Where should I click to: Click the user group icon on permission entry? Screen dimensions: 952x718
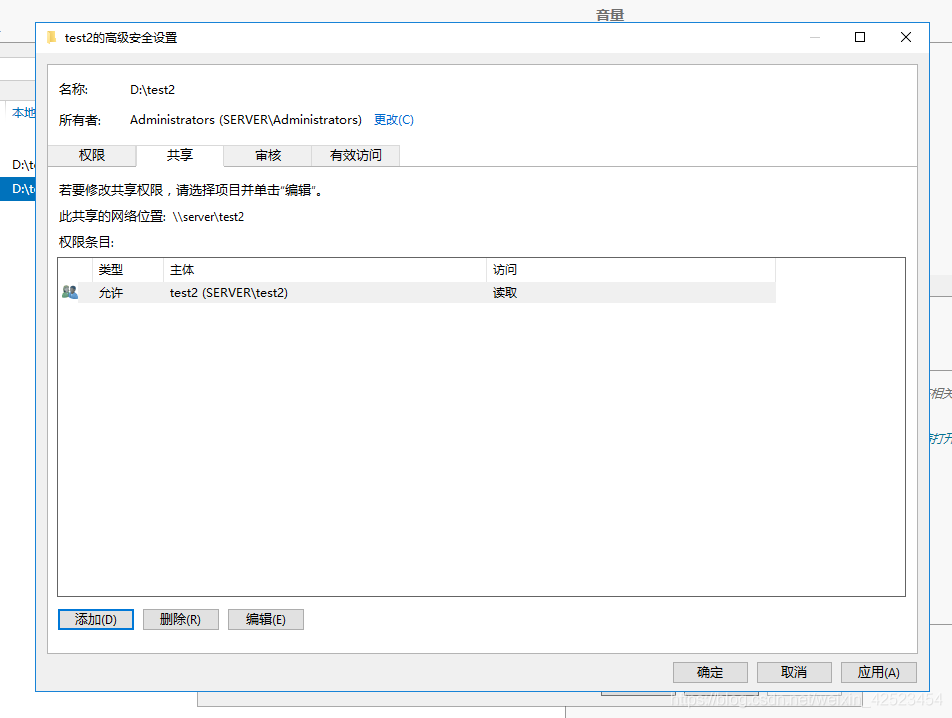point(70,292)
